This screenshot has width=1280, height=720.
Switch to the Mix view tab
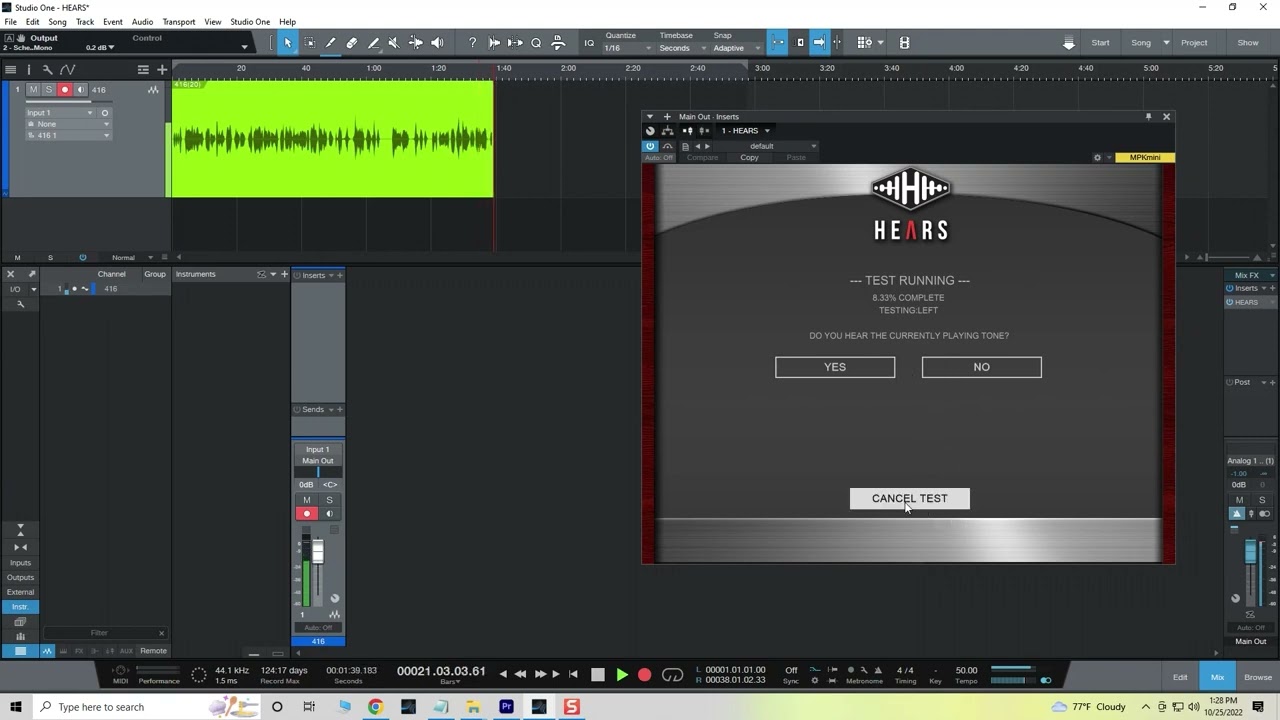coord(1217,677)
